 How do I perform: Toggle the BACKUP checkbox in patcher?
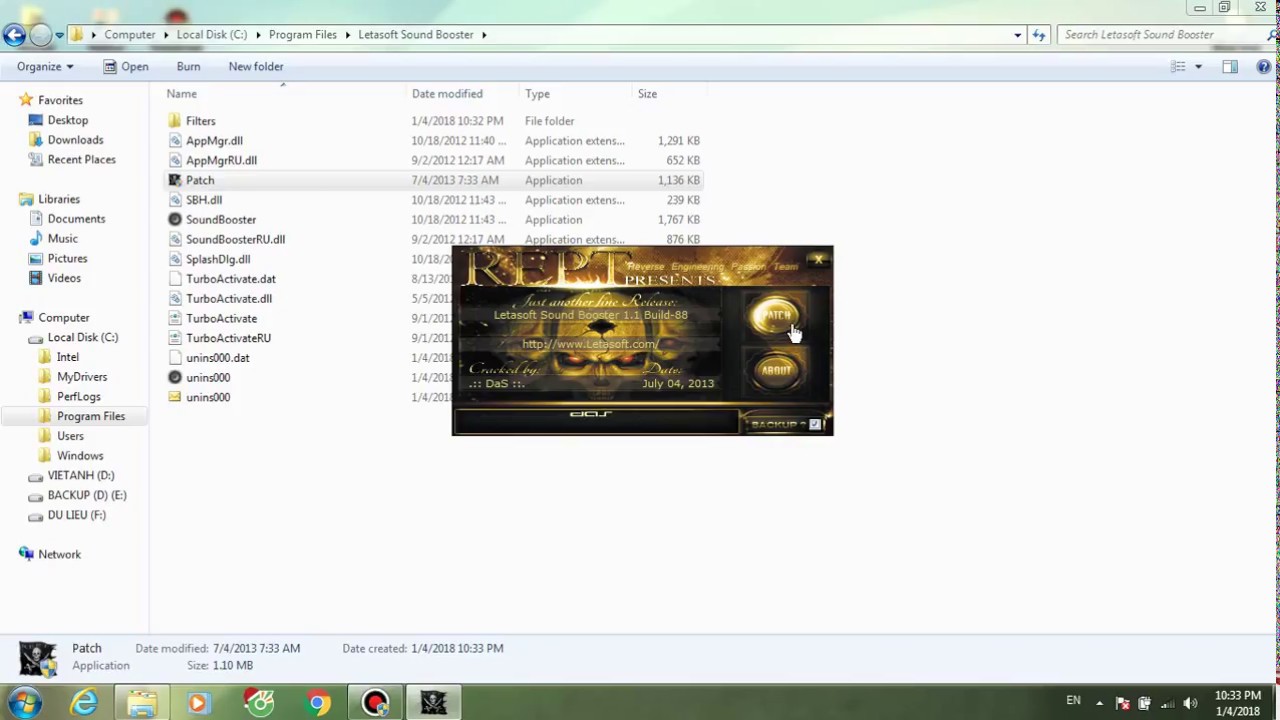click(x=815, y=424)
